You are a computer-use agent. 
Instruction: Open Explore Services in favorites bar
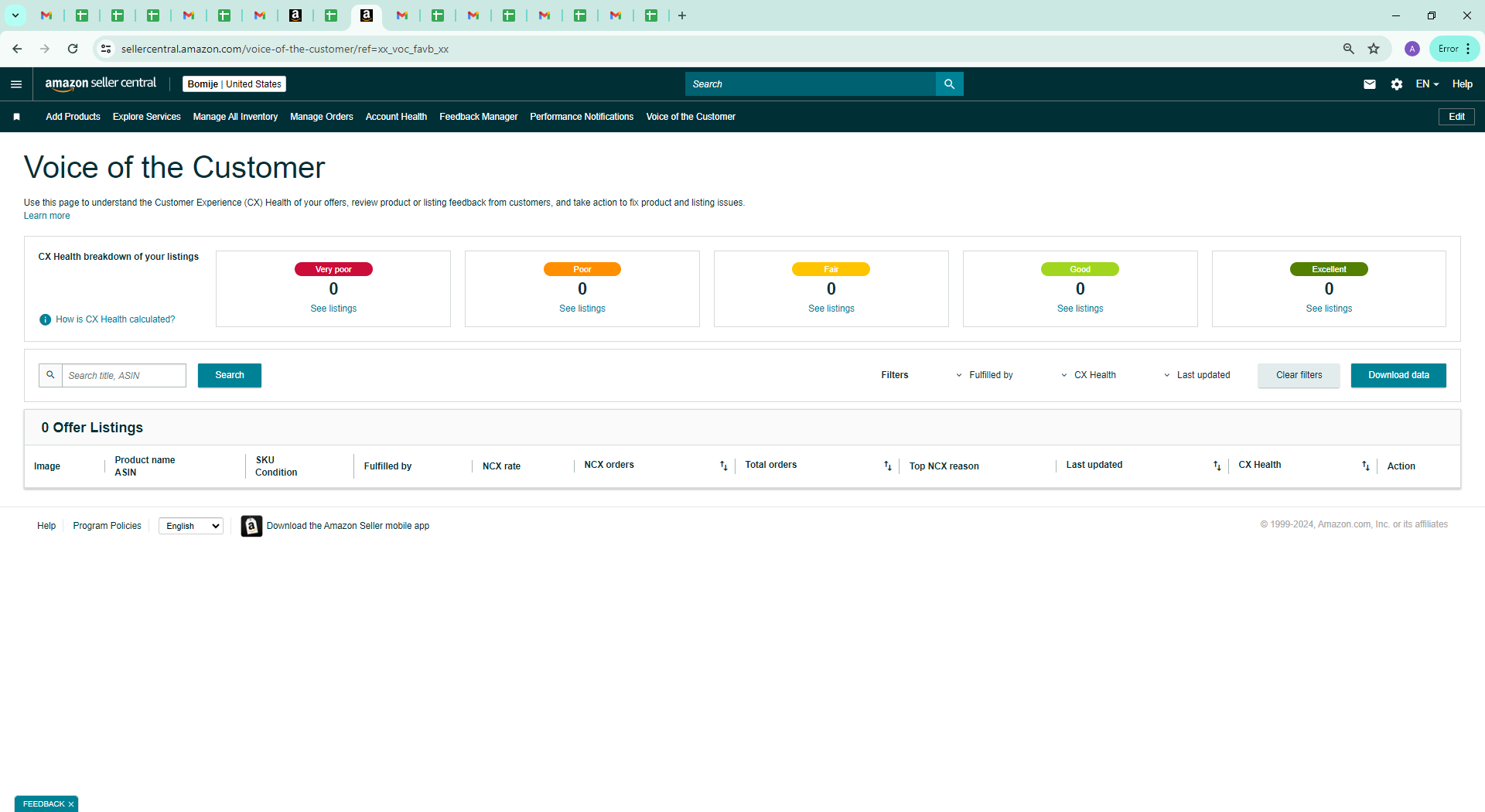147,117
